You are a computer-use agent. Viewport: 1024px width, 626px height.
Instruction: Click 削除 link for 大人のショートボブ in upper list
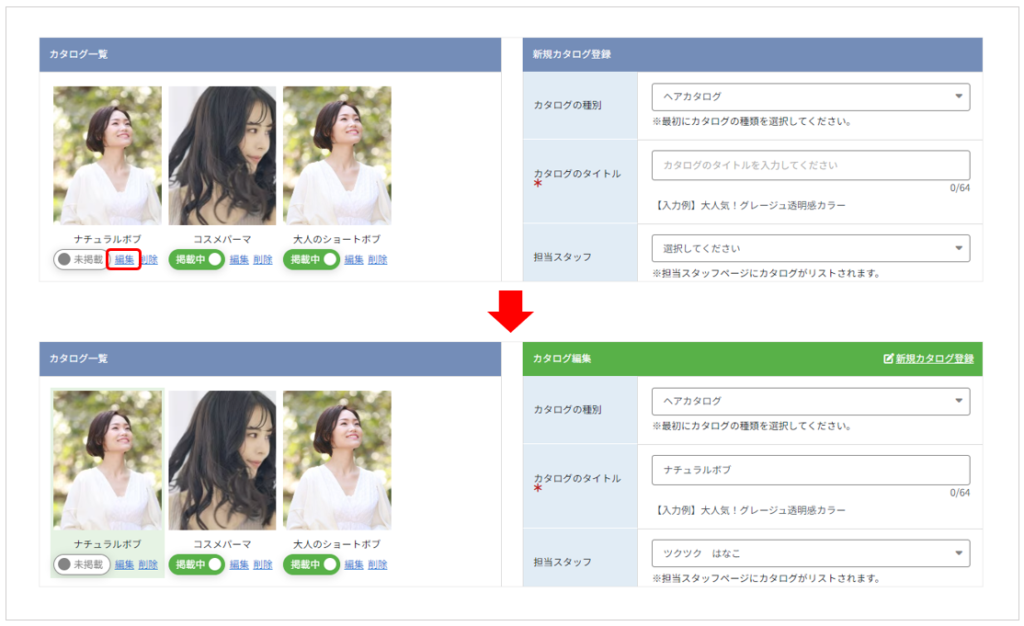(x=377, y=260)
